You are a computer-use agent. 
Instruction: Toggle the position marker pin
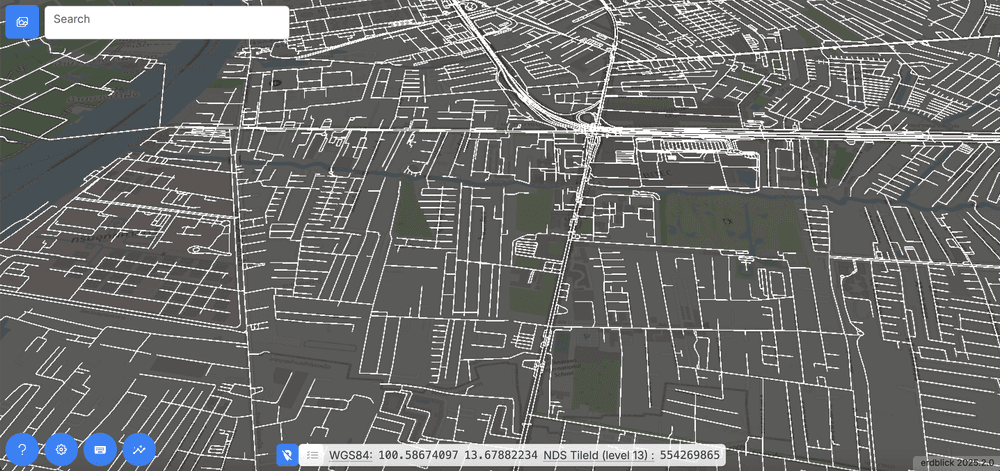287,455
